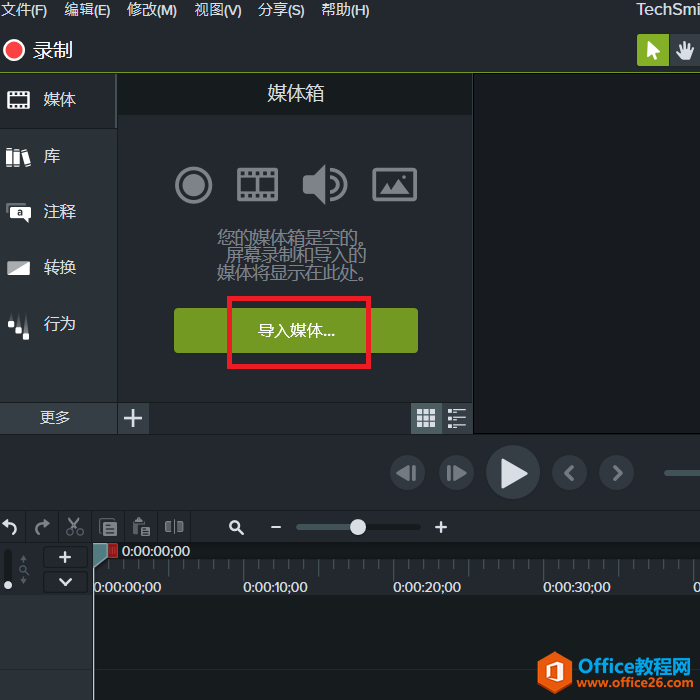Click the timeline playhead marker
The image size is (700, 700).
coord(100,554)
